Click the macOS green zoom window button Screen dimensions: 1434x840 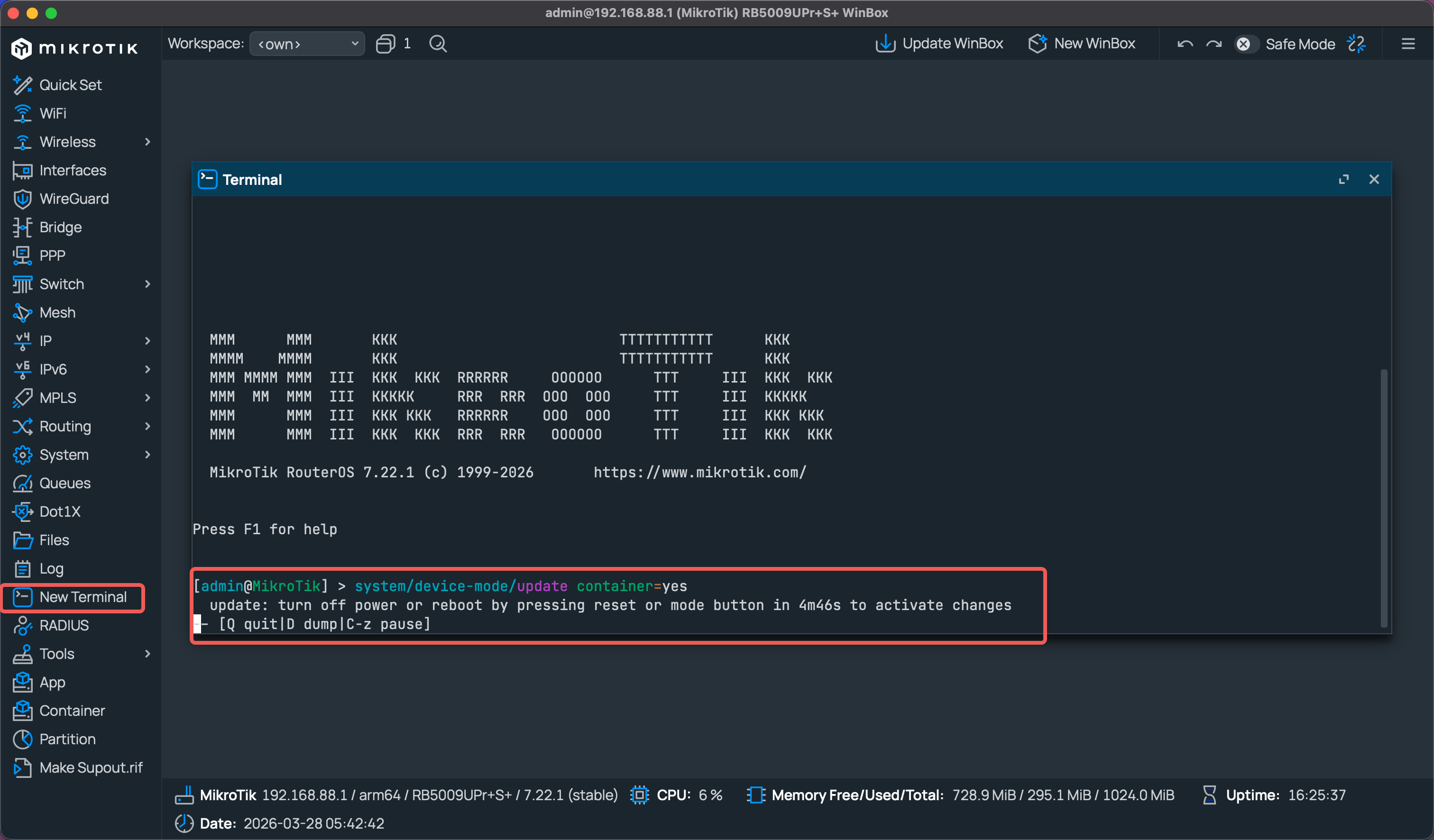(x=51, y=12)
